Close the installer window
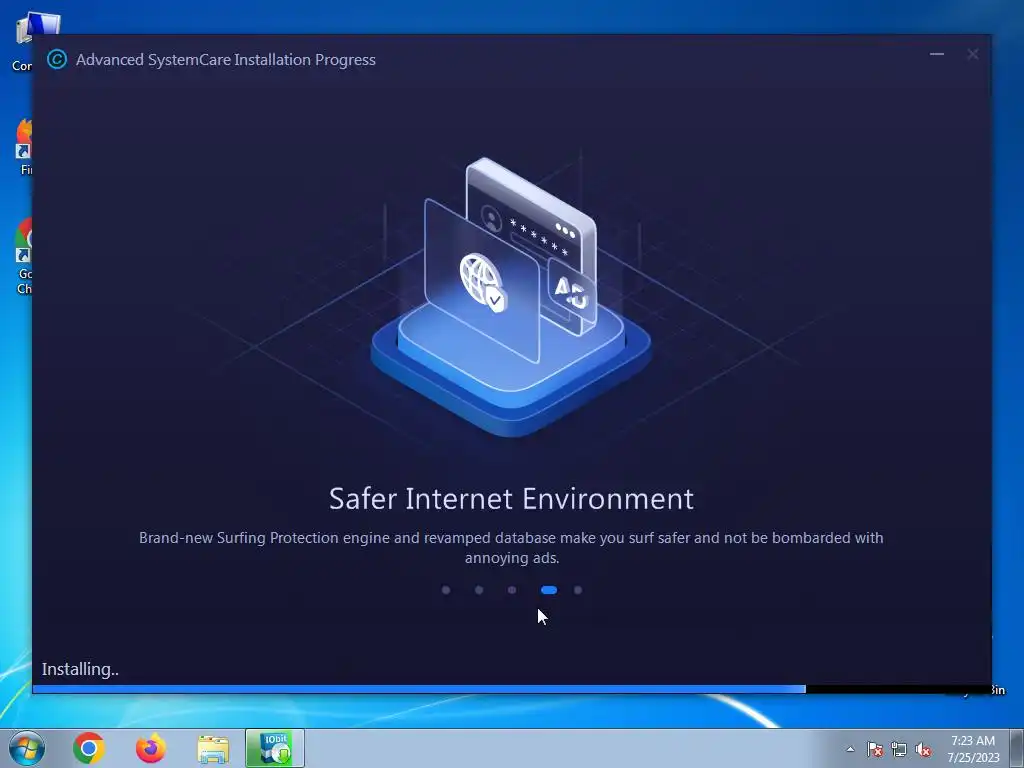The width and height of the screenshot is (1024, 768). pos(973,54)
